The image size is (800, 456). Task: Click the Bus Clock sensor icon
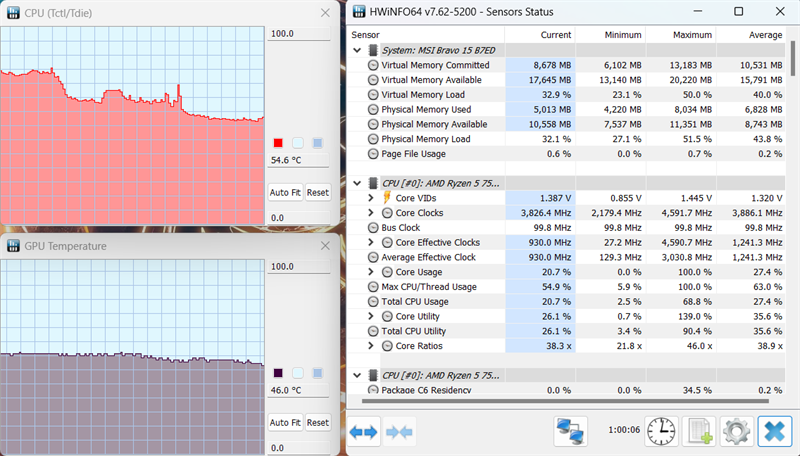[373, 227]
